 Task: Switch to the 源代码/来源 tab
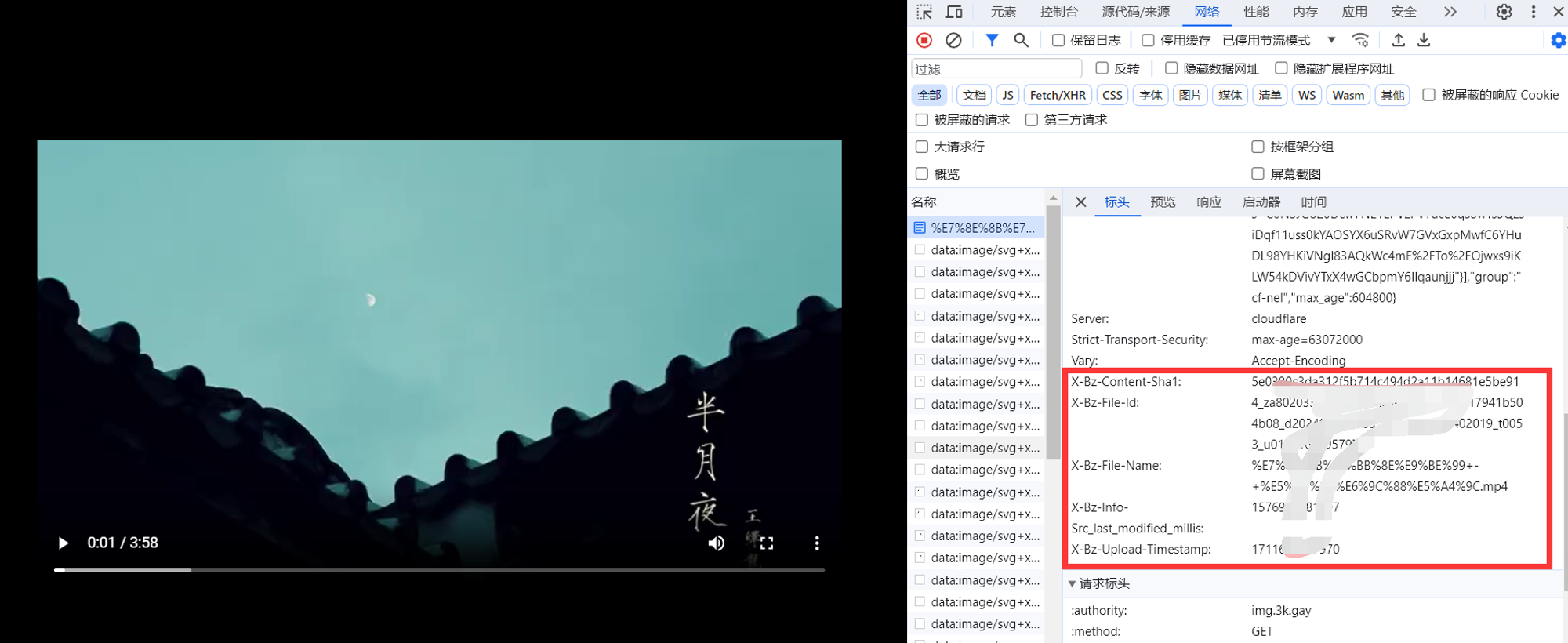pos(1135,12)
